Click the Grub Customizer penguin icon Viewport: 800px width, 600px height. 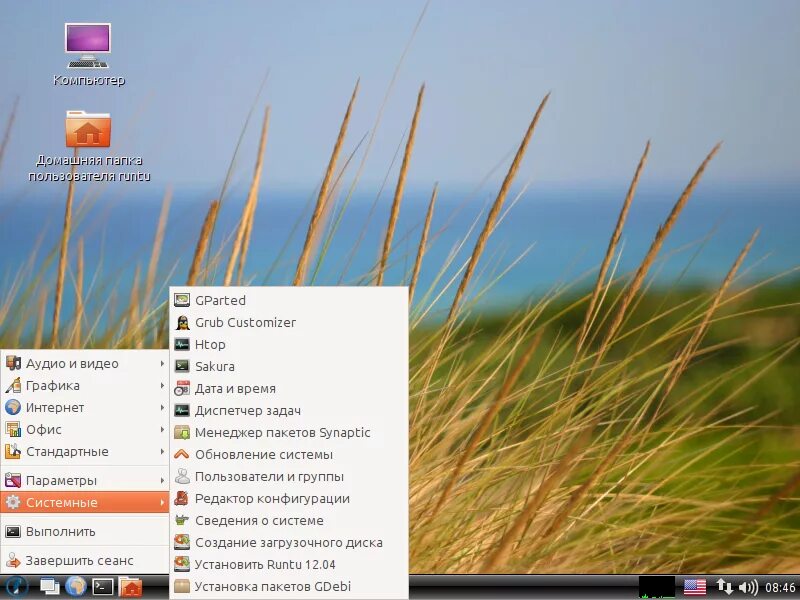(182, 322)
